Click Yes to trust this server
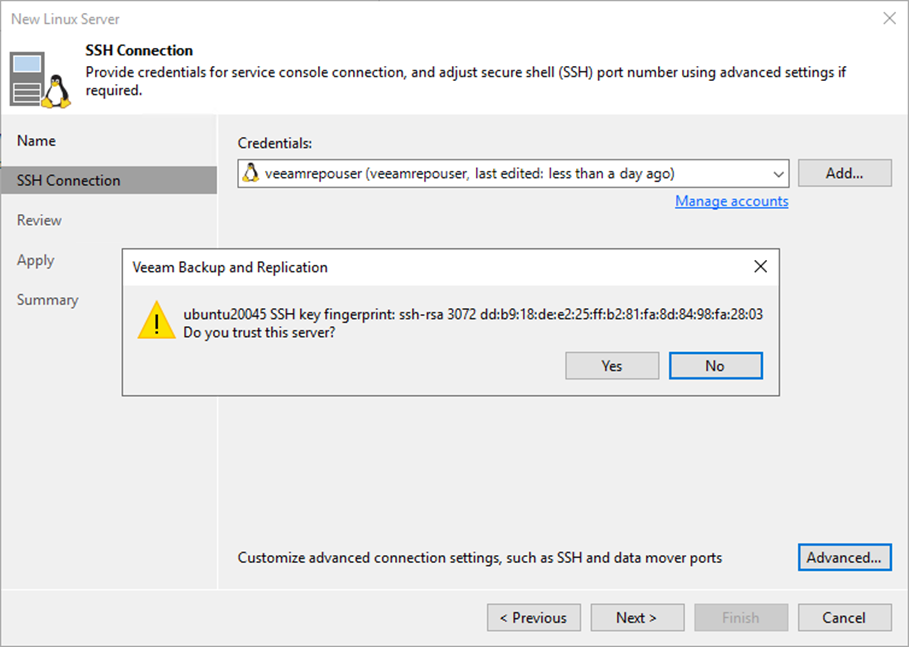 click(612, 366)
